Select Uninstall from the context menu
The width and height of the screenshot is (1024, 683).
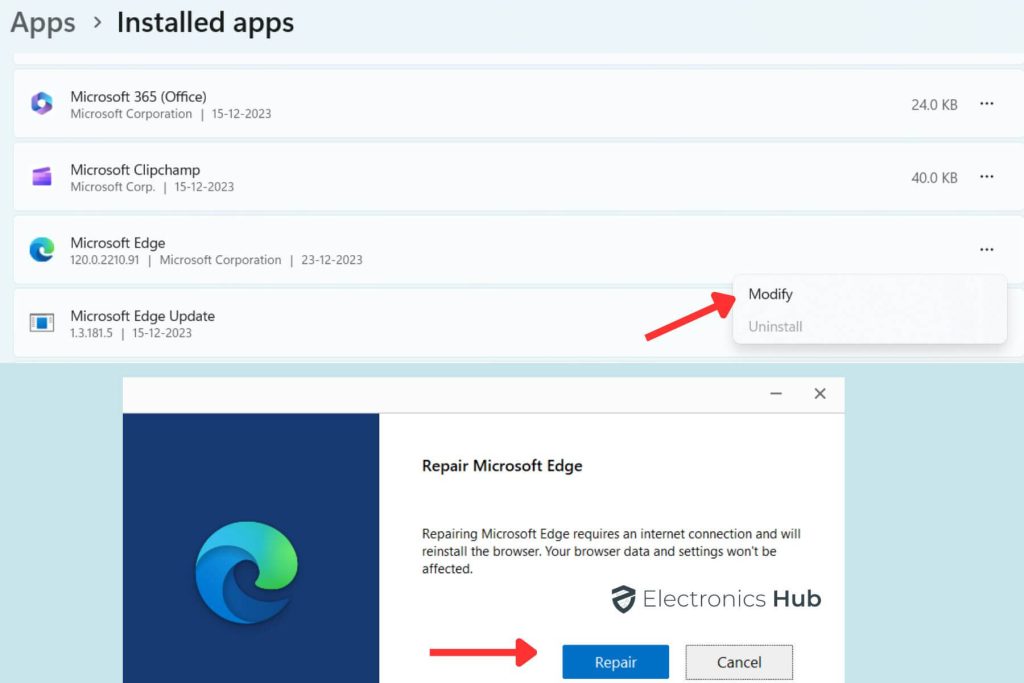(x=776, y=326)
